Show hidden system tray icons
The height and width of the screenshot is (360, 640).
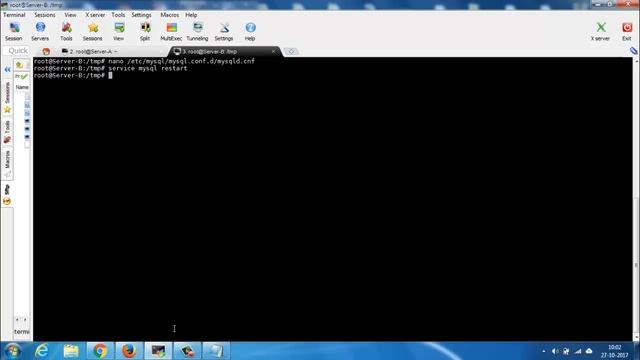pyautogui.click(x=544, y=351)
